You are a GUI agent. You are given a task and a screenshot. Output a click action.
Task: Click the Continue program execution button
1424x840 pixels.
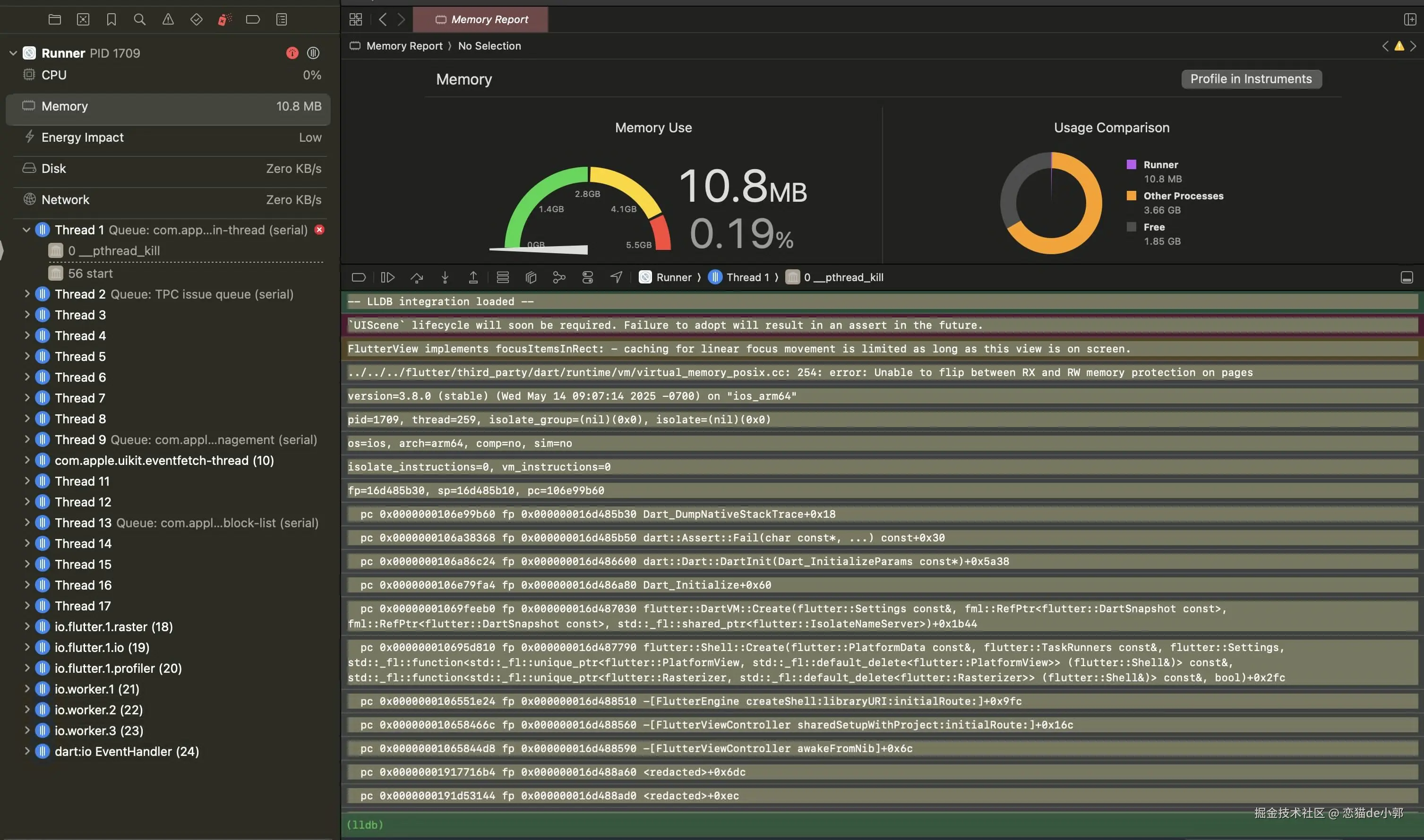pos(388,277)
